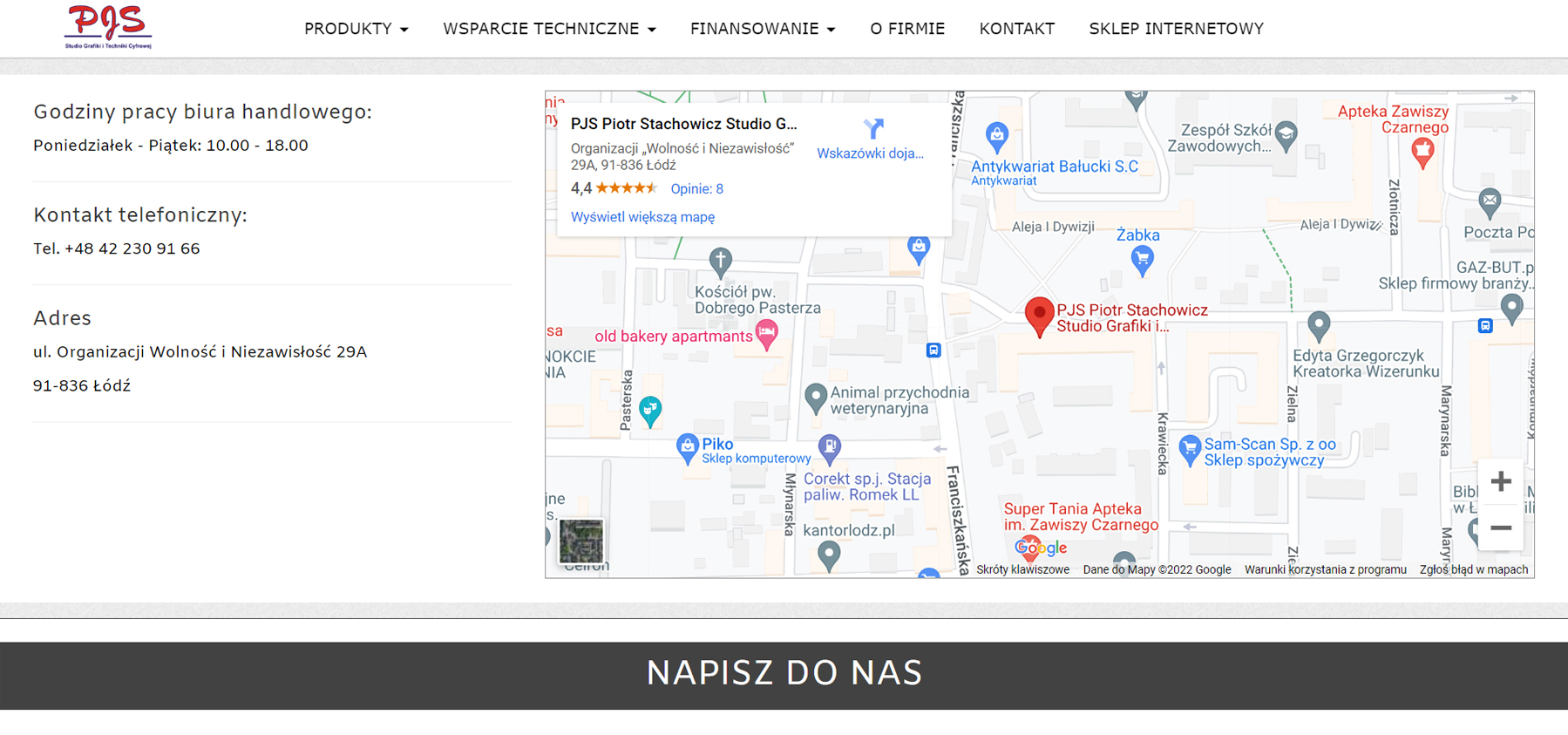1568x735 pixels.
Task: Click the Żabka shop marker on map
Action: pos(1142,259)
